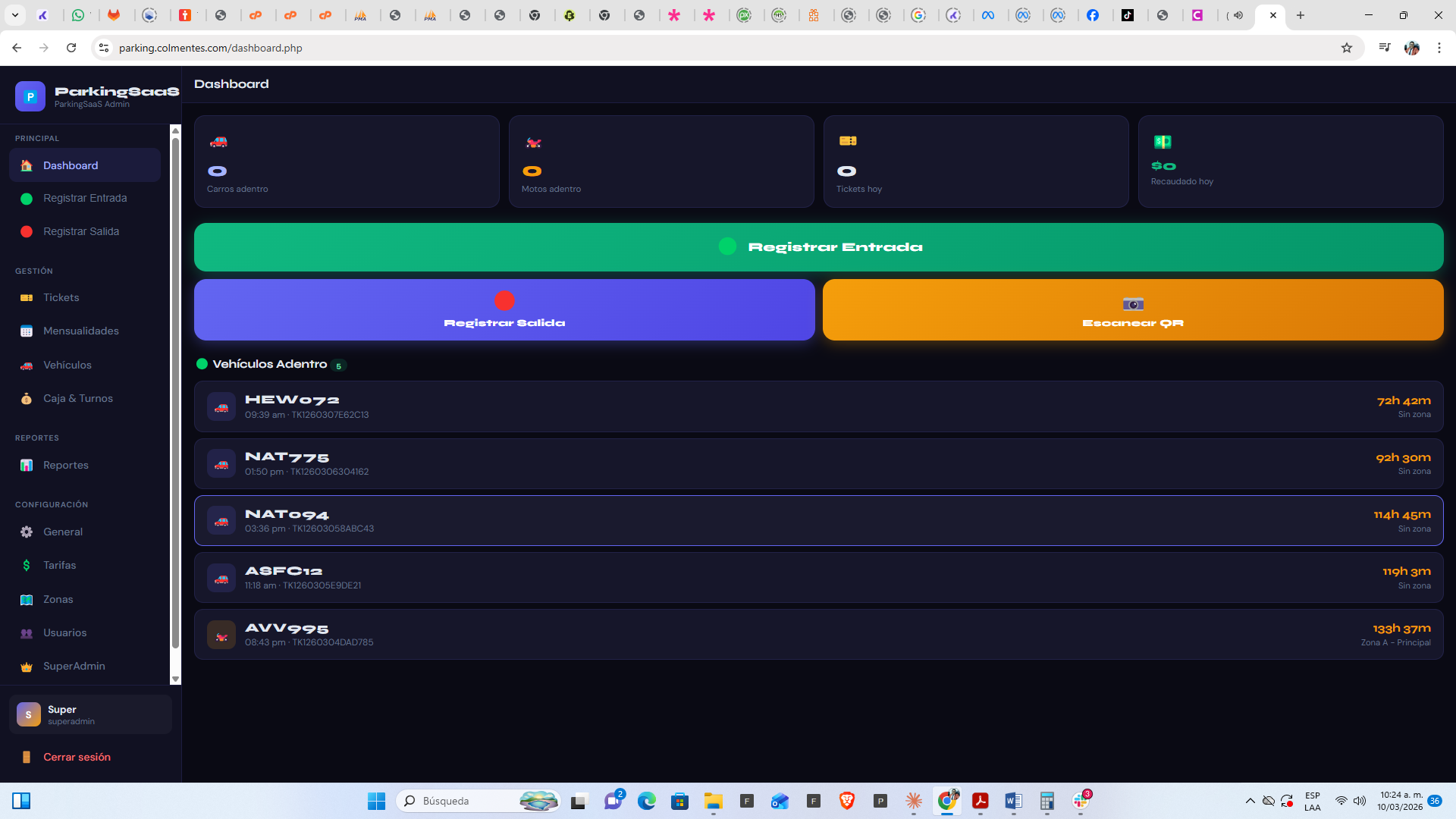Open Tickets from the sidebar

tap(61, 298)
